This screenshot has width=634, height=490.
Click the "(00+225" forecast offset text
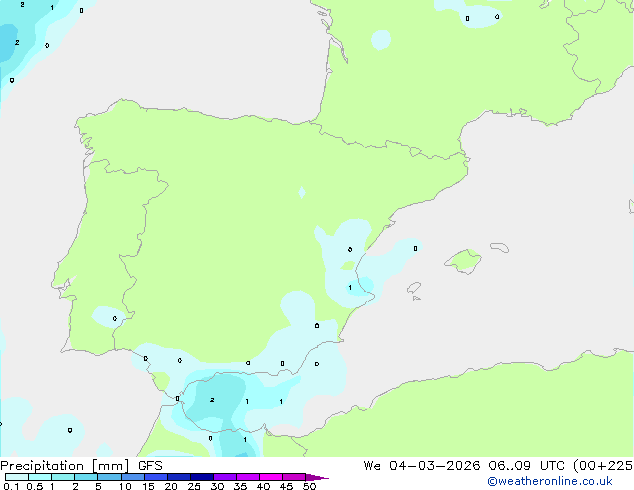point(602,466)
